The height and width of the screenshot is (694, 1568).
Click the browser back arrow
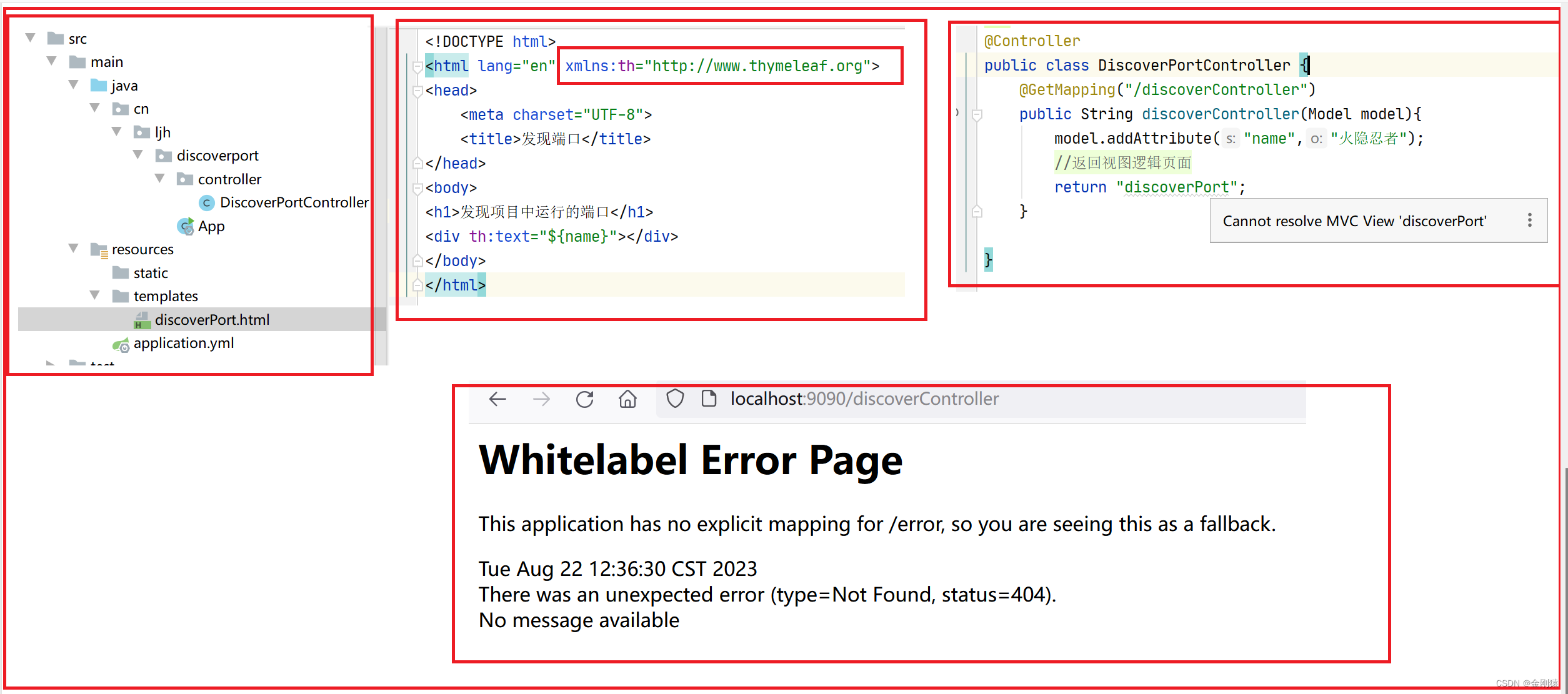497,399
